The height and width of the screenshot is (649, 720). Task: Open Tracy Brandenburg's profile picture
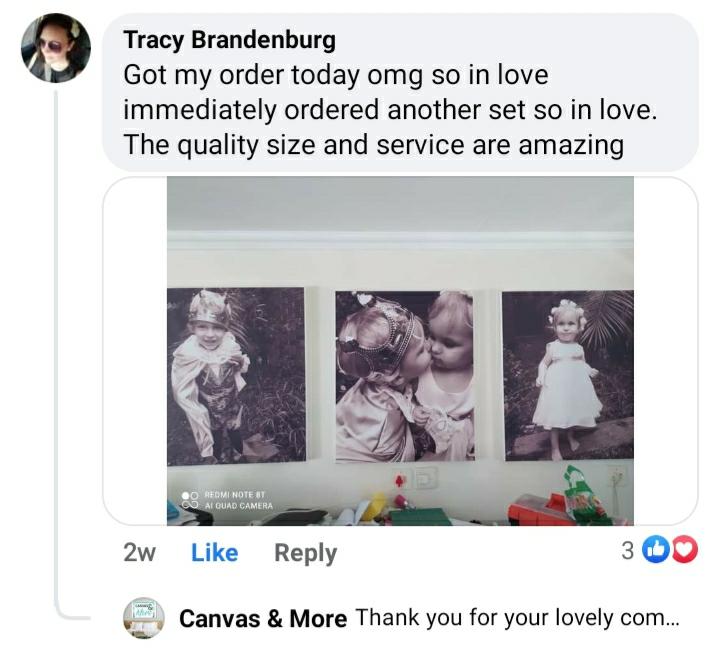56,48
